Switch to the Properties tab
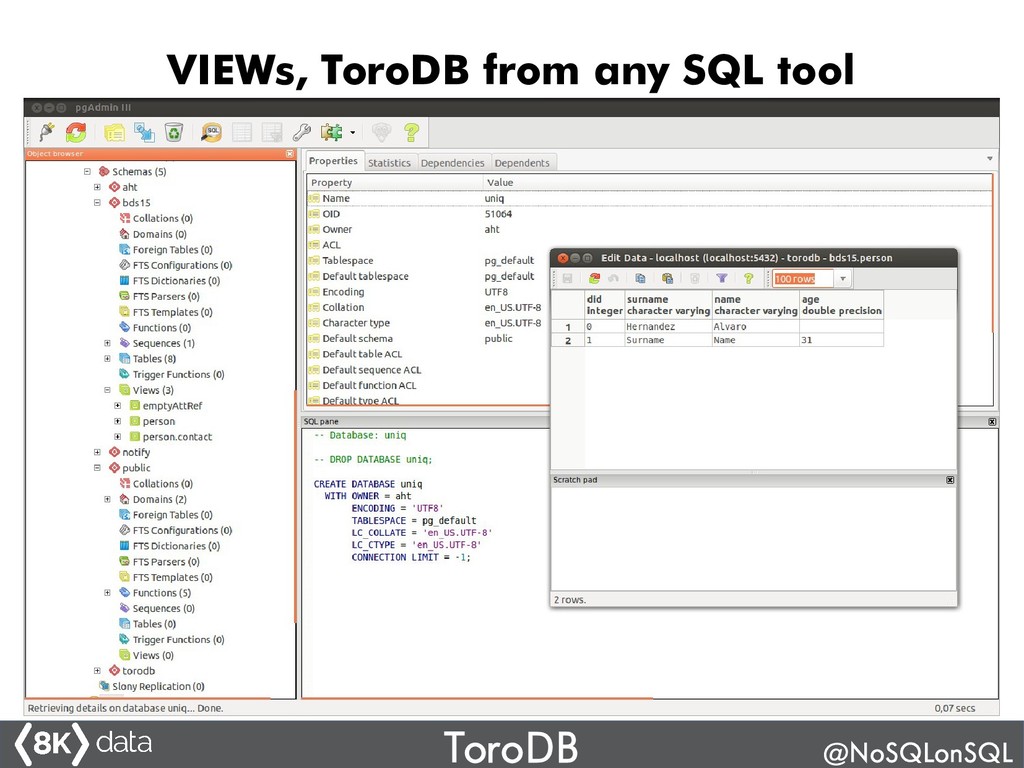Image resolution: width=1024 pixels, height=768 pixels. (x=333, y=161)
